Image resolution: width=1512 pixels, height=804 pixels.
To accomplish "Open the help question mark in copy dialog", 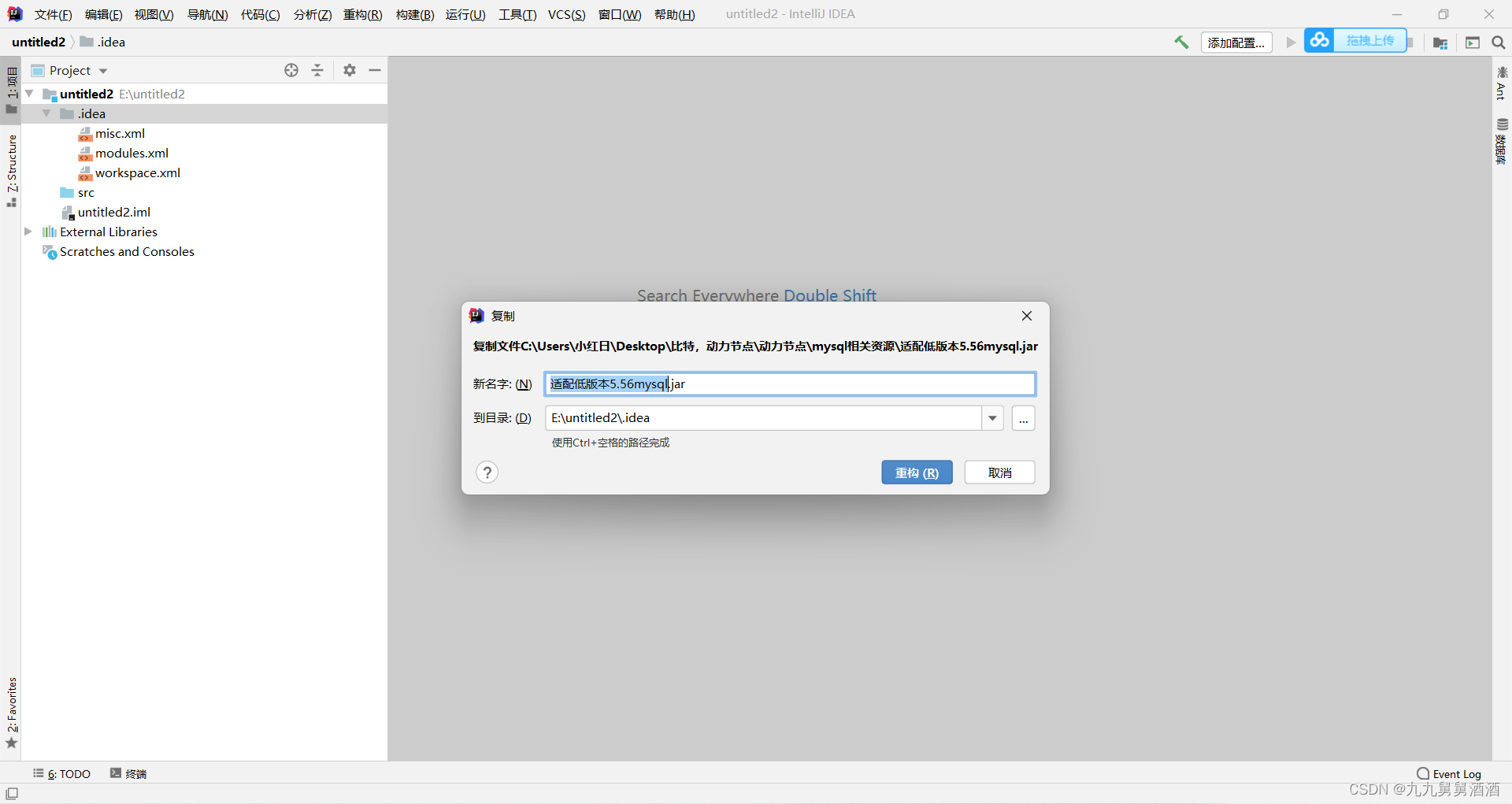I will [487, 472].
